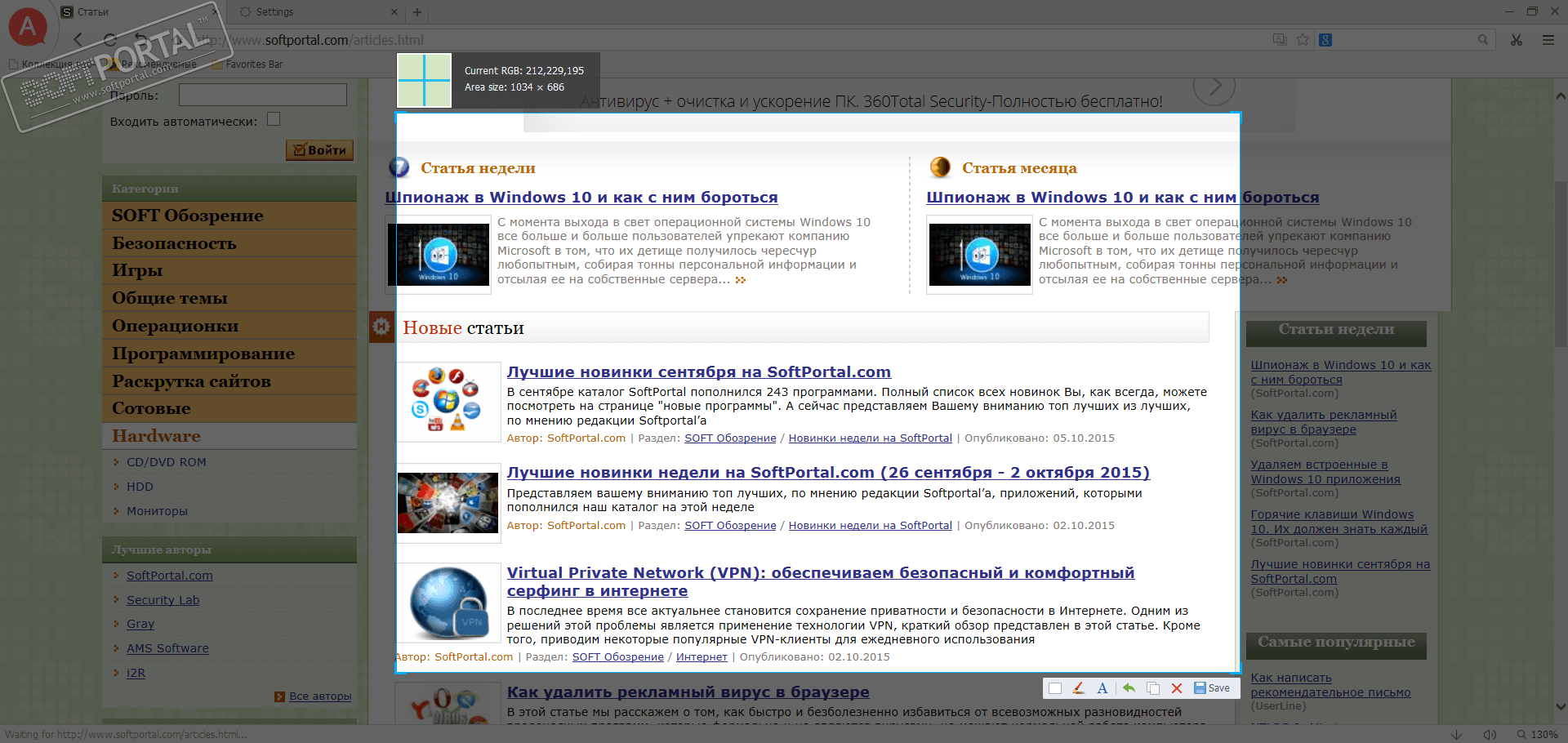Click the Статья месяца Windows 10 thumbnail
This screenshot has height=743, width=1568.
click(x=979, y=255)
